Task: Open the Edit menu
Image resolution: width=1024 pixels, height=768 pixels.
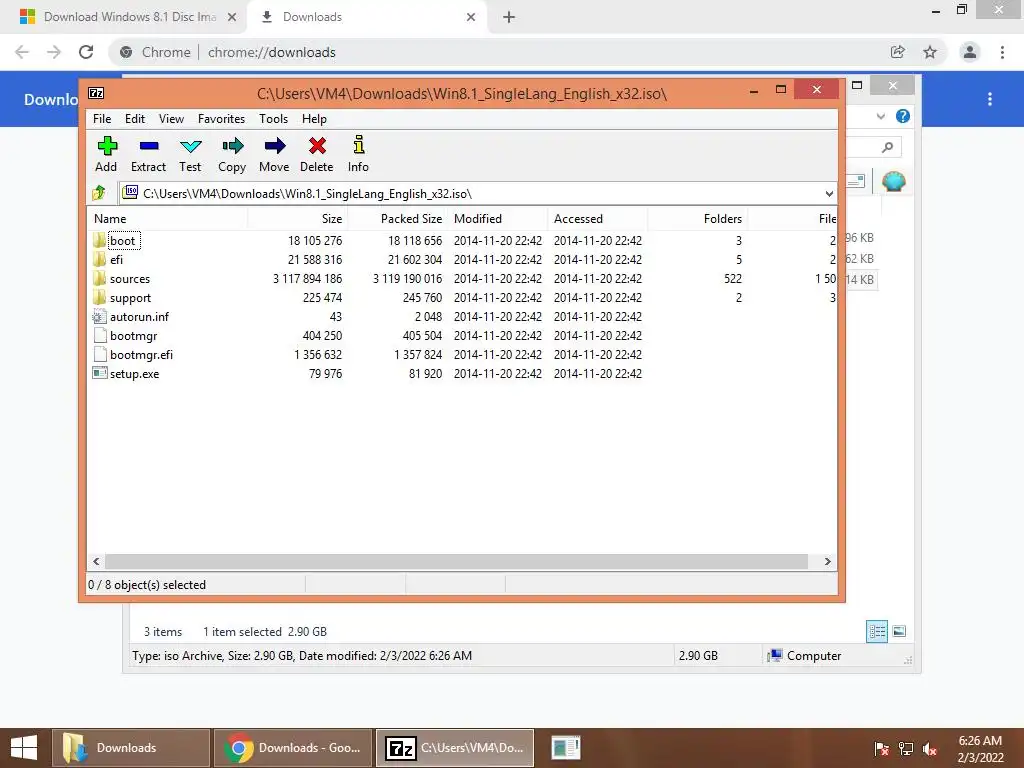Action: pos(135,119)
